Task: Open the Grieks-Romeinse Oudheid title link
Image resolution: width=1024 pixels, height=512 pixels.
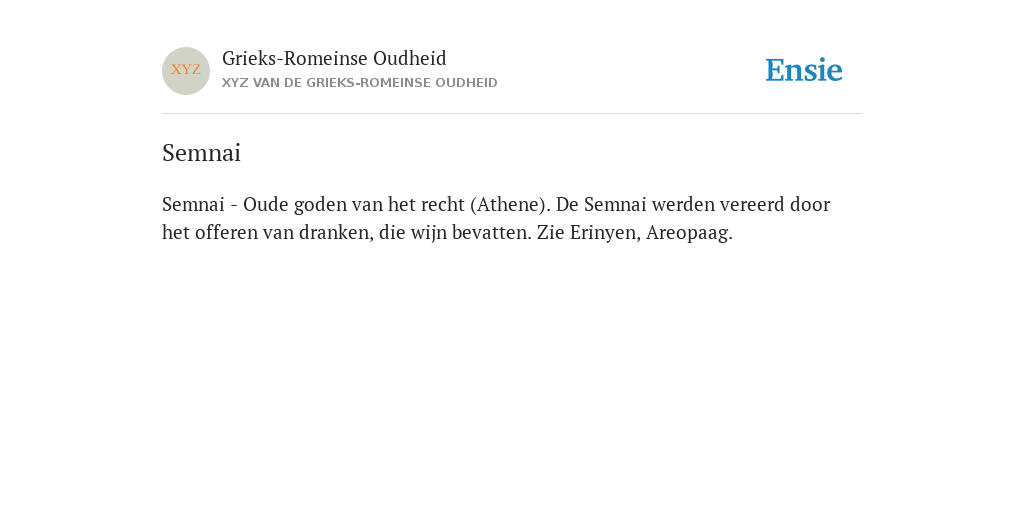Action: [x=334, y=59]
